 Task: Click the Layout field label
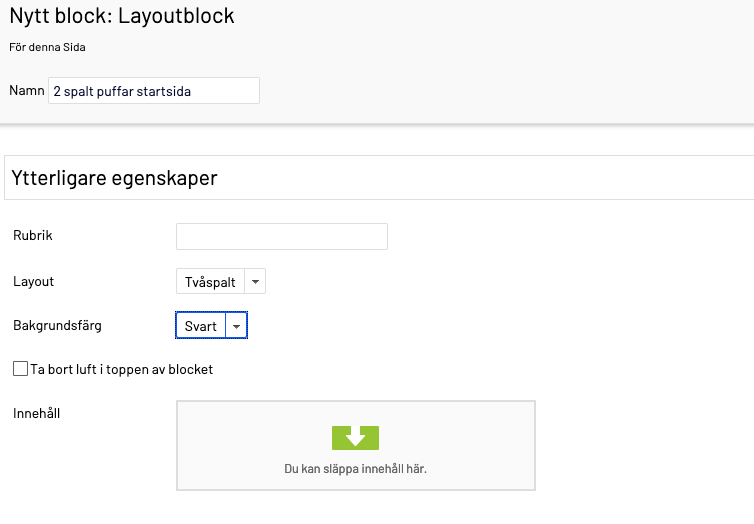click(33, 281)
